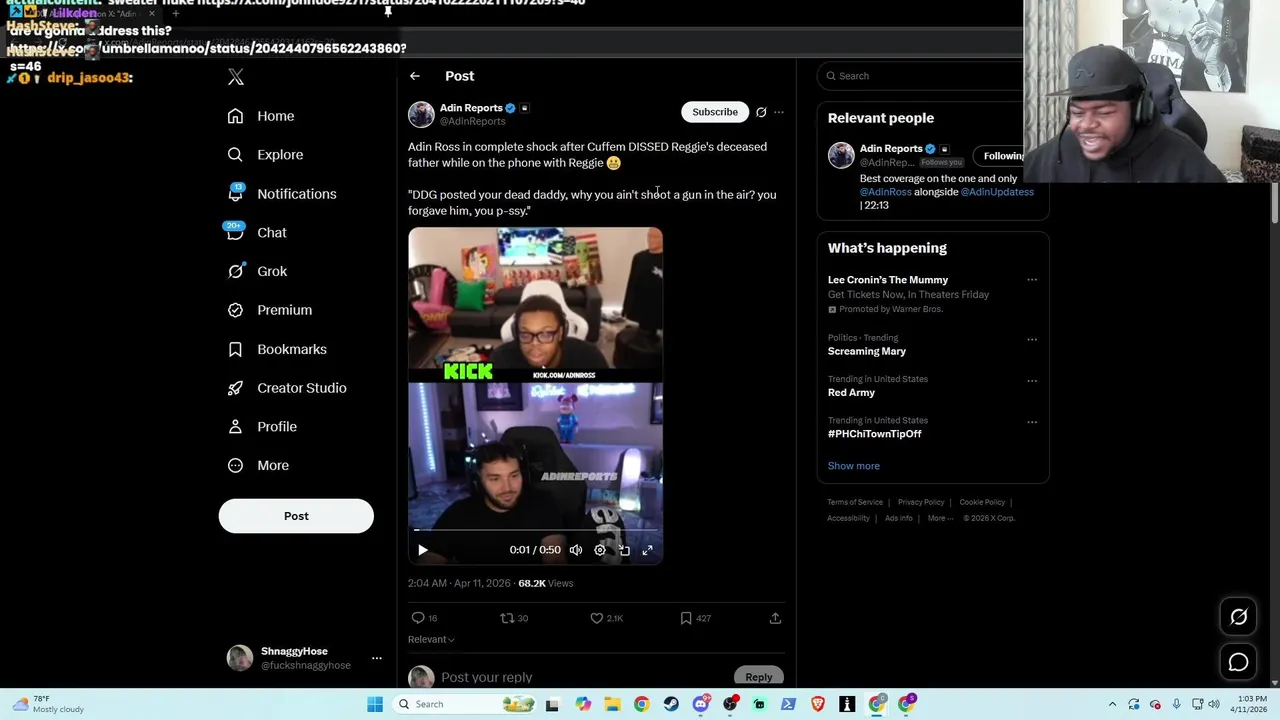Click the X Search box
The width and height of the screenshot is (1280, 720).
point(922,76)
